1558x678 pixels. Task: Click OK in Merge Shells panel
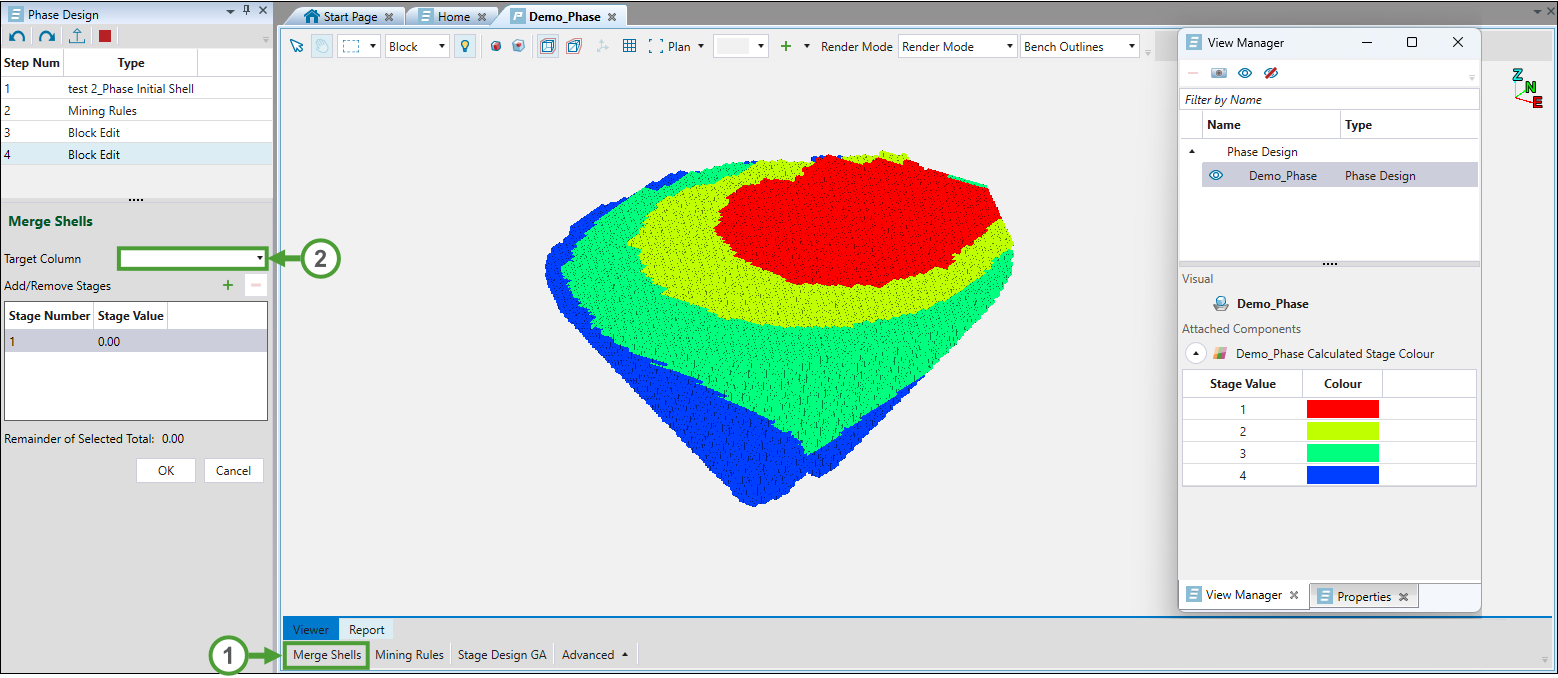pos(166,471)
